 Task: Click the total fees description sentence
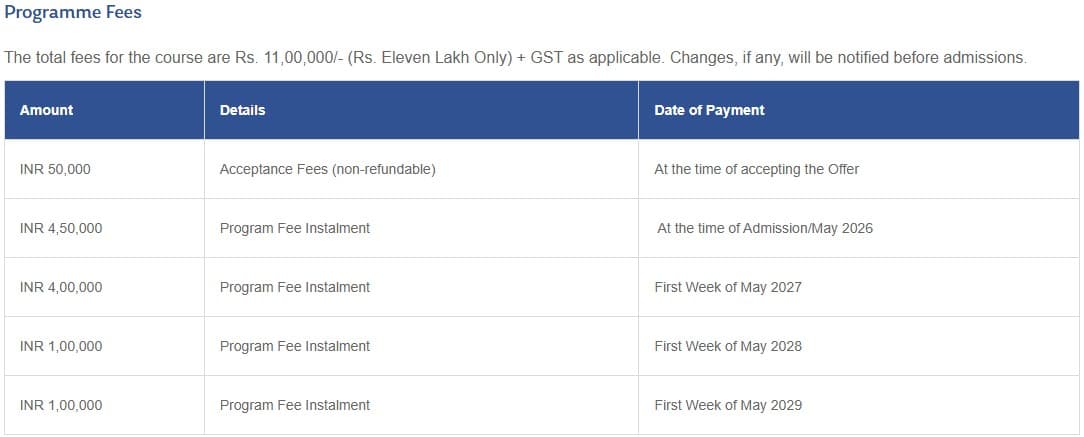point(515,57)
